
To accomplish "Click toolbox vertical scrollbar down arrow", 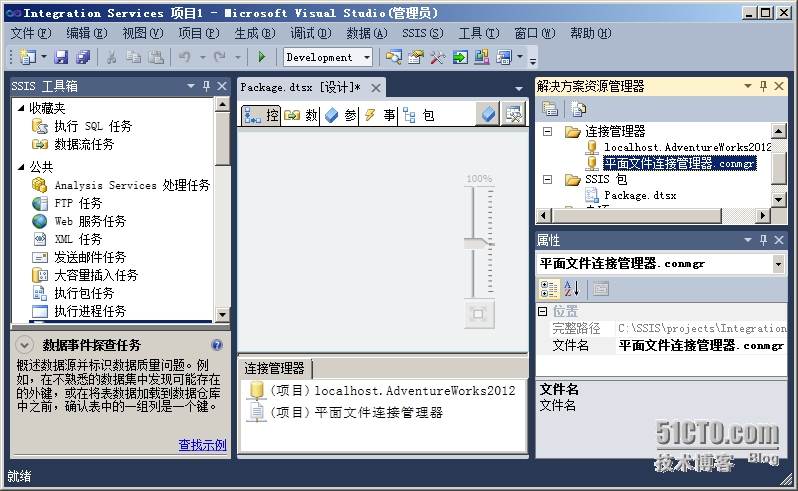I will [222, 314].
